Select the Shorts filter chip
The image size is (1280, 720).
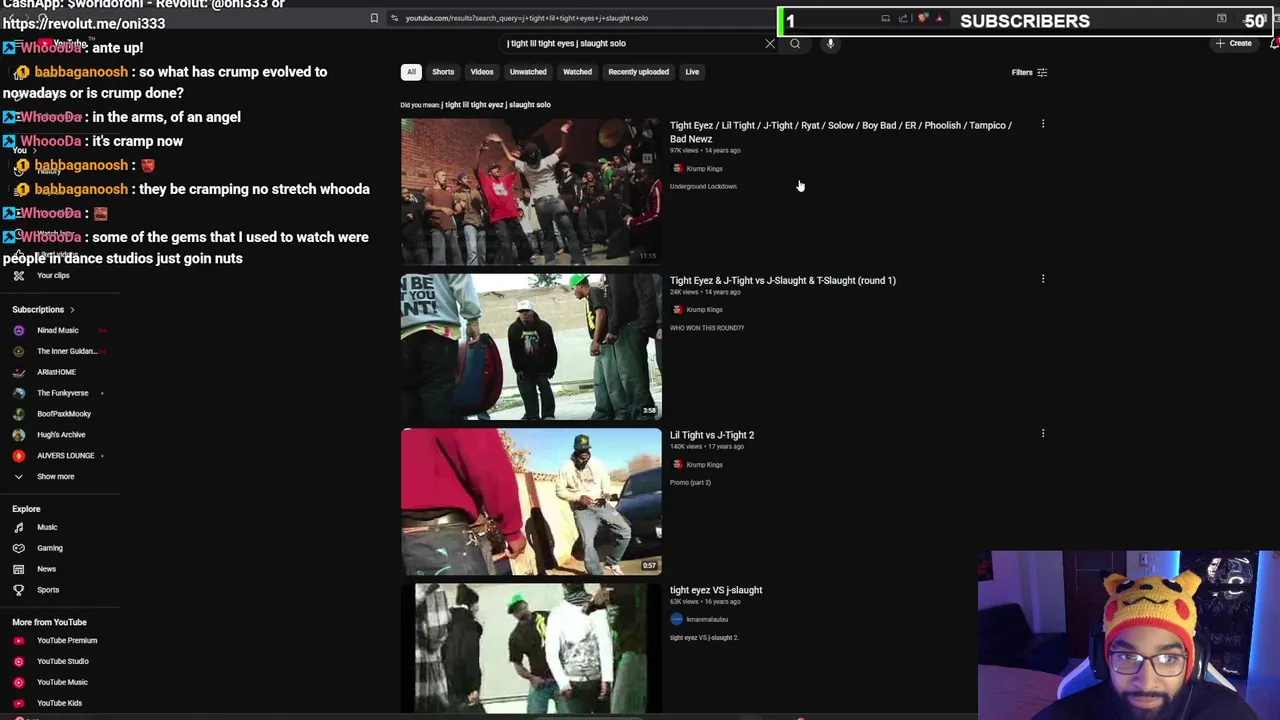443,72
